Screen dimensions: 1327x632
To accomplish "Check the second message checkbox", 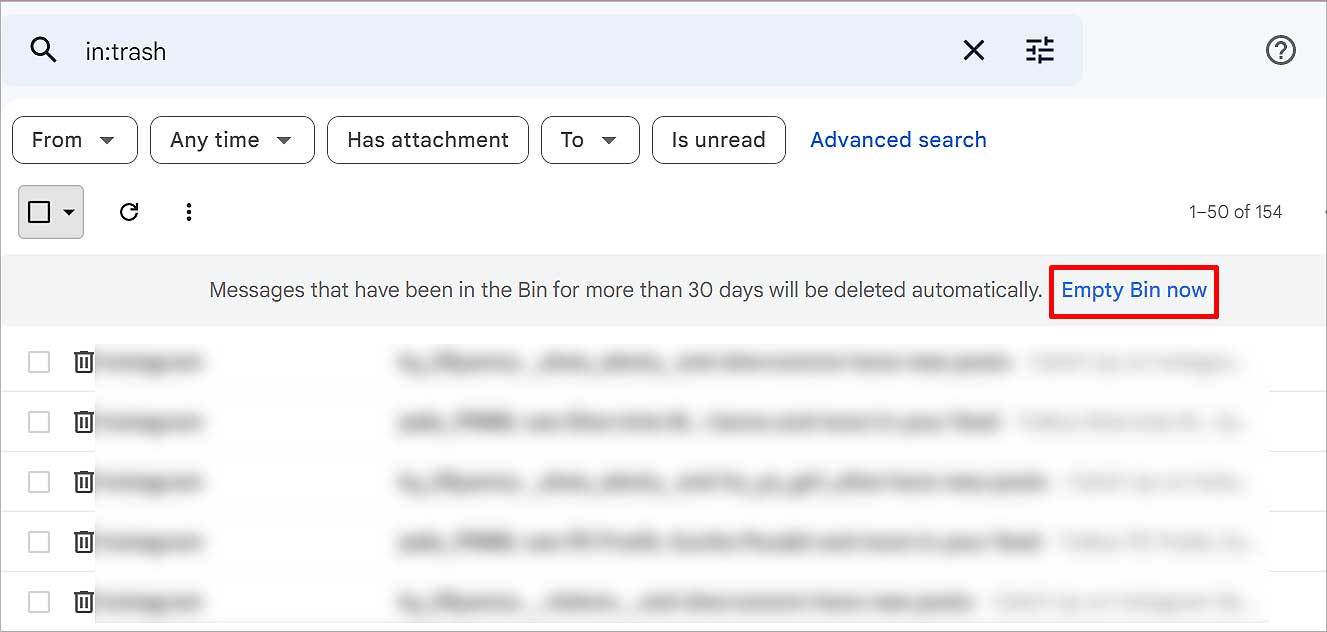I will click(x=38, y=422).
